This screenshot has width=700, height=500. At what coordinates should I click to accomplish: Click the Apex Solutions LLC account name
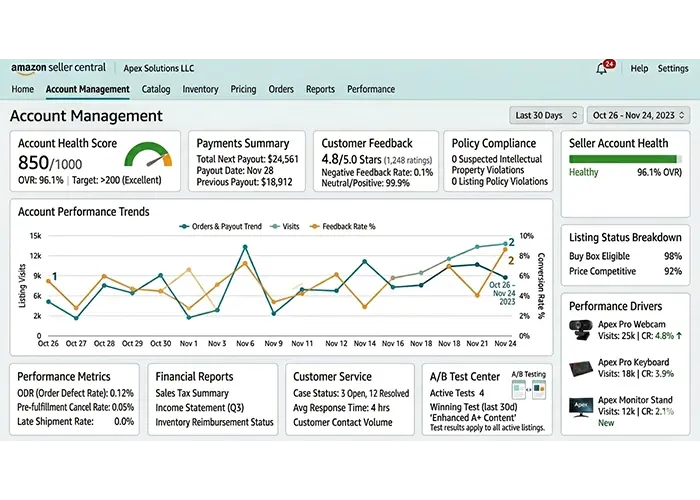point(158,68)
